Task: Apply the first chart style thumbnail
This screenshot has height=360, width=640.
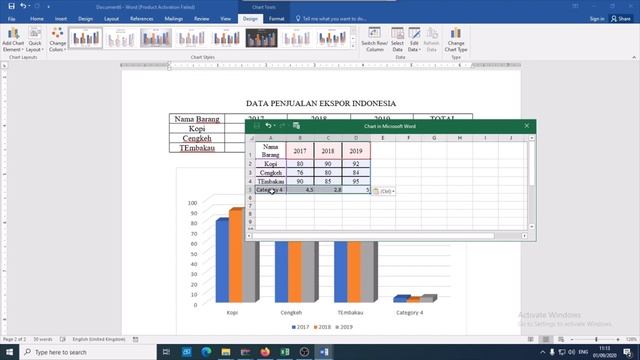Action: click(86, 38)
